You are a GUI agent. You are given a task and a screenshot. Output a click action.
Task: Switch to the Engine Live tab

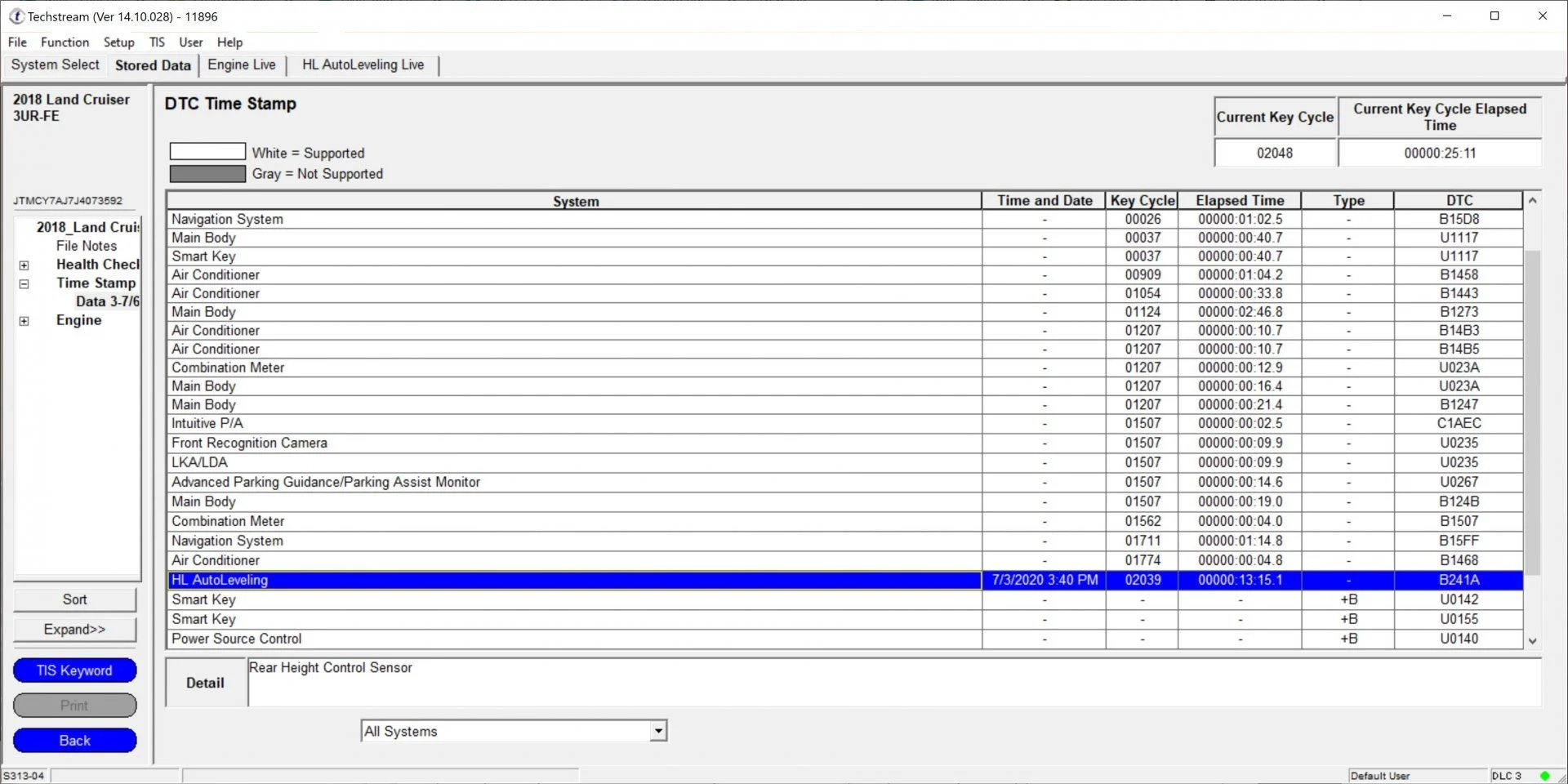tap(242, 65)
